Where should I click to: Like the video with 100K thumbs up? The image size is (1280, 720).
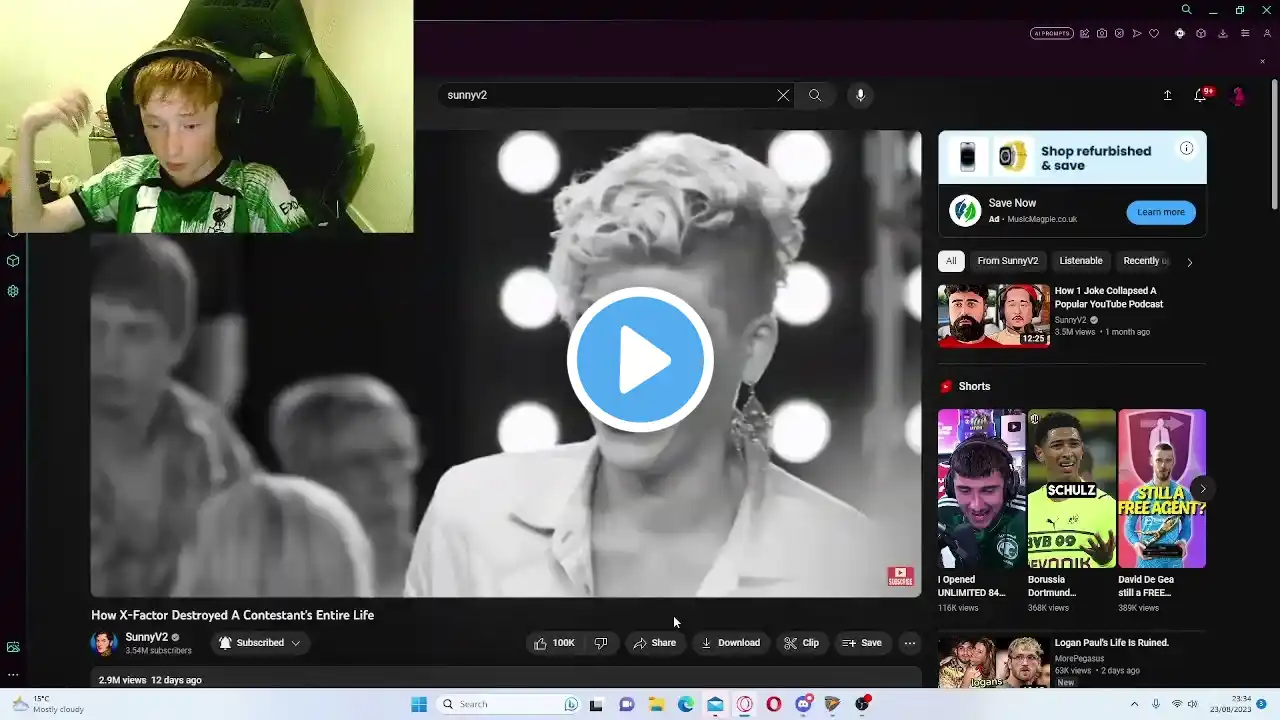tap(554, 643)
